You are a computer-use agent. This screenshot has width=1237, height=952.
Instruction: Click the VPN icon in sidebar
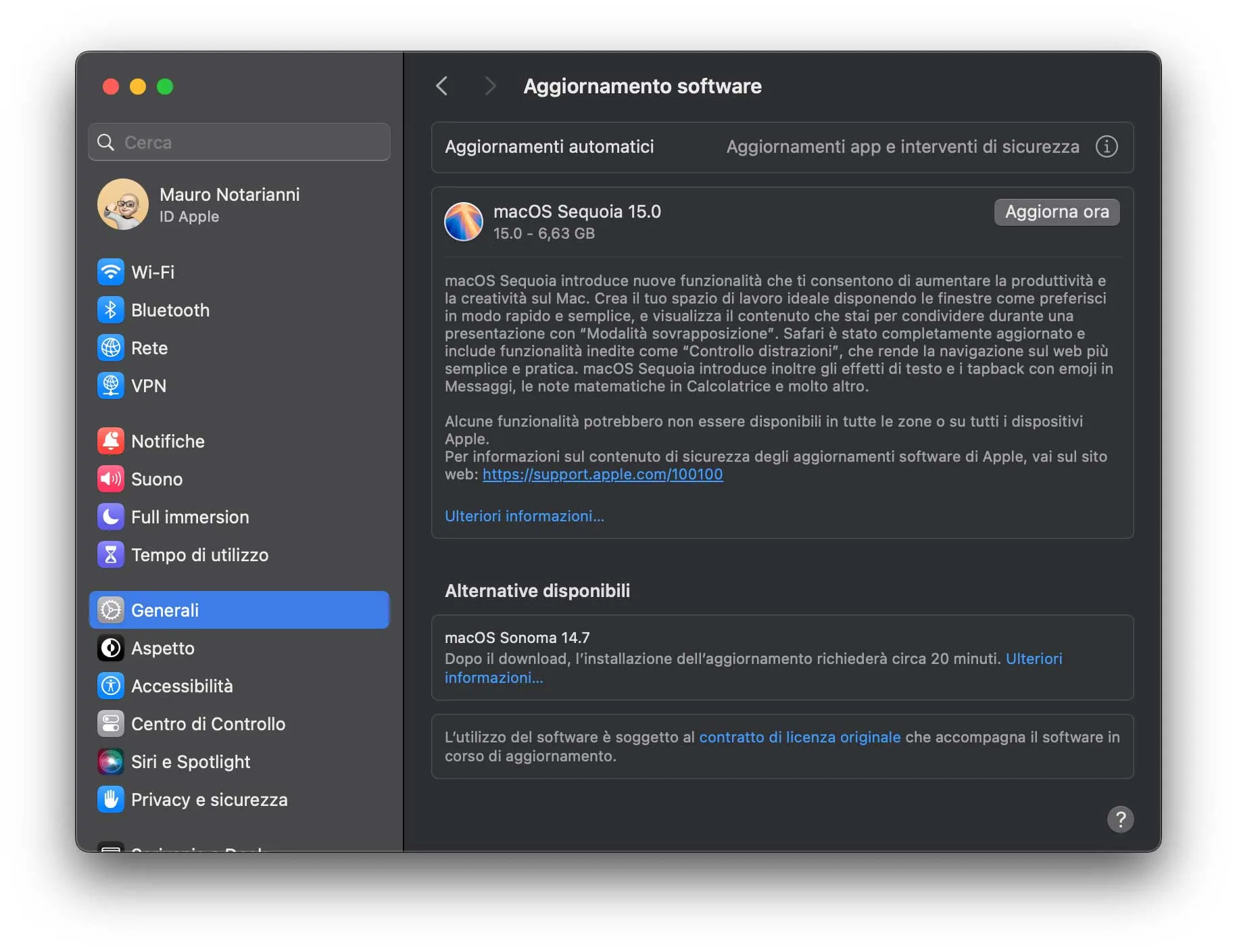(x=111, y=385)
